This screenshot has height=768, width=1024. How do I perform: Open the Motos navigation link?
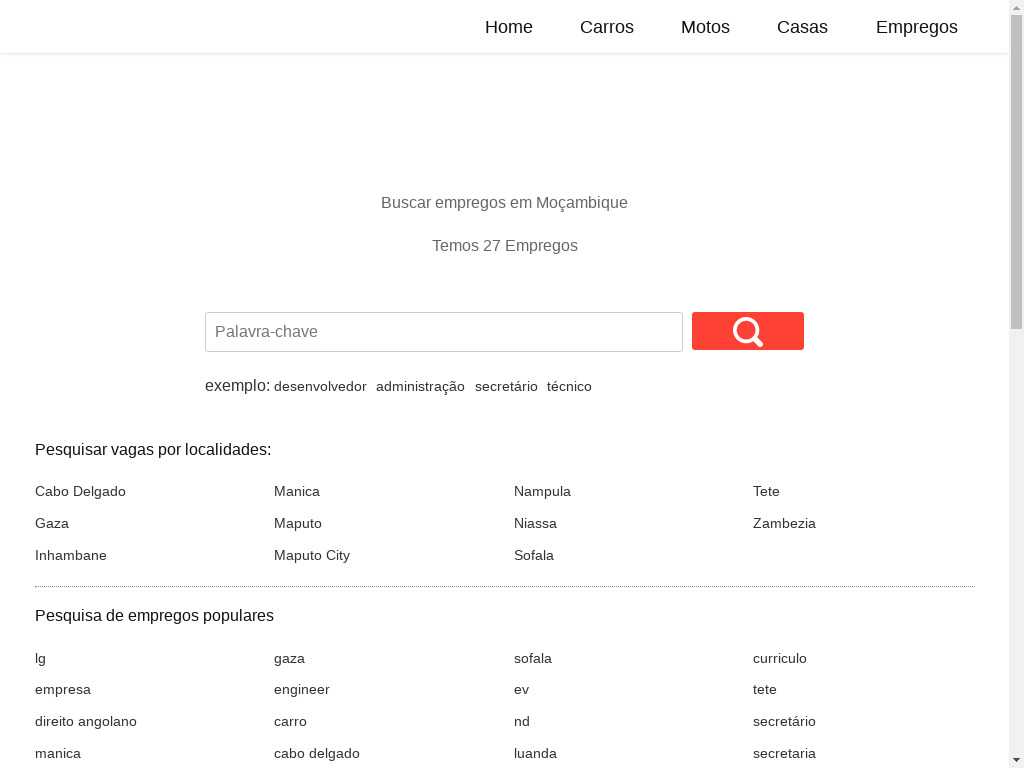[x=705, y=27]
